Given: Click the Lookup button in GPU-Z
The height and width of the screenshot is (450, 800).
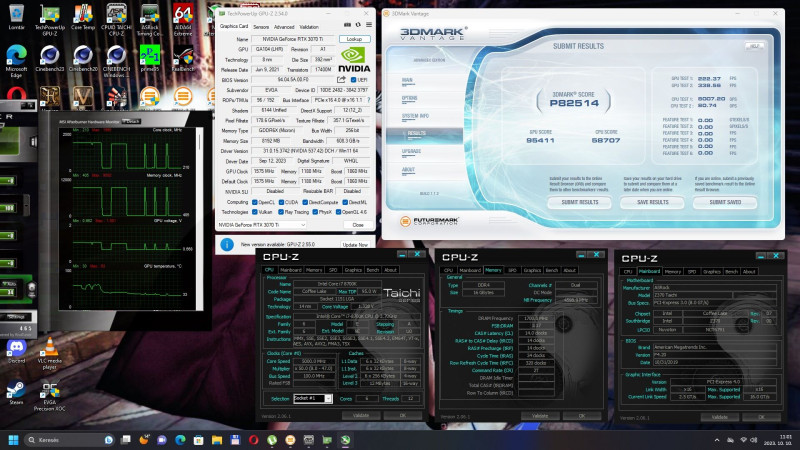Looking at the screenshot, I should pos(355,39).
